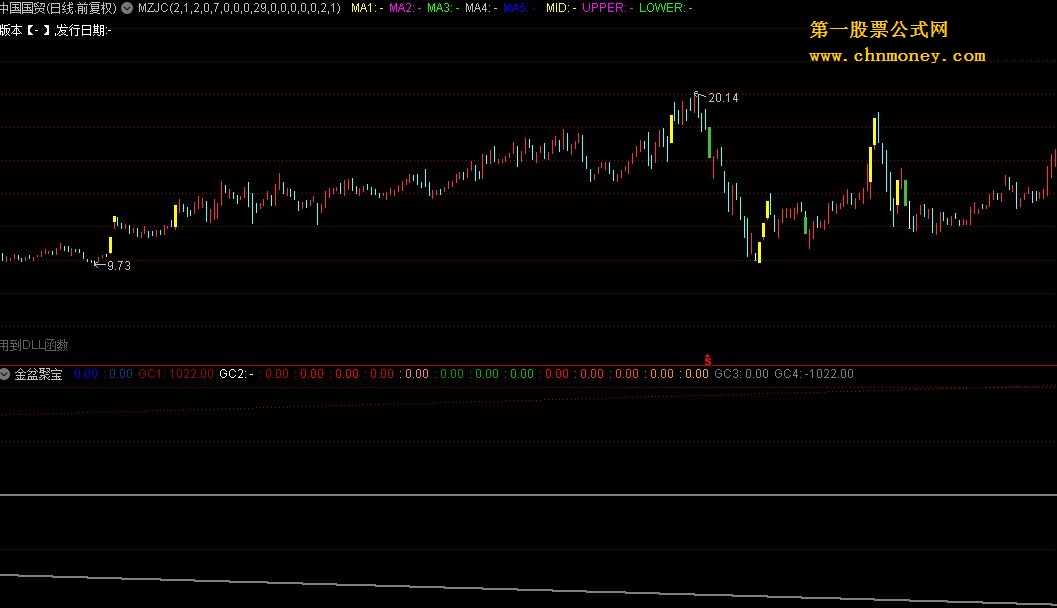
Task: Click the 9.73 low price label
Action: point(119,266)
